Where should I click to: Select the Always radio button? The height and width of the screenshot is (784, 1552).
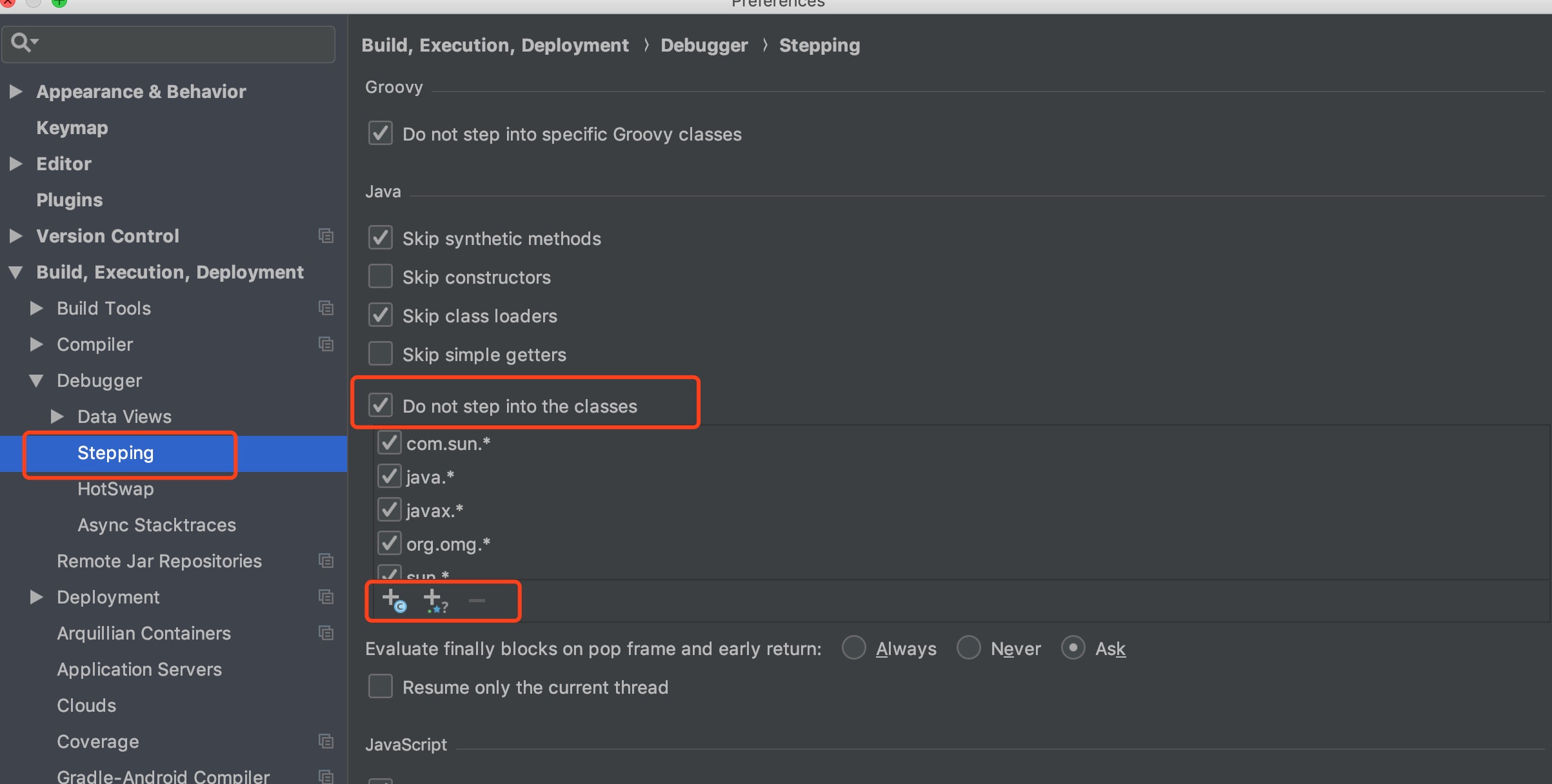854,647
